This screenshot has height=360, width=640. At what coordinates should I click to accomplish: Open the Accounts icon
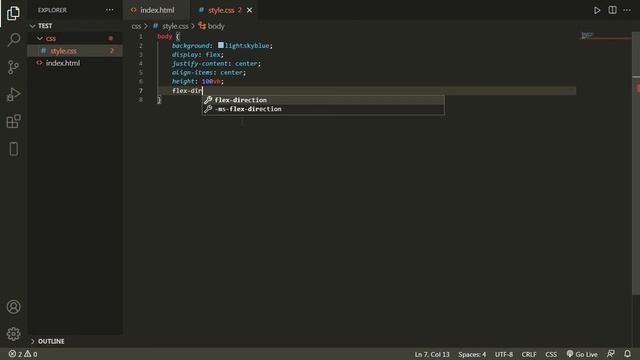point(13,307)
